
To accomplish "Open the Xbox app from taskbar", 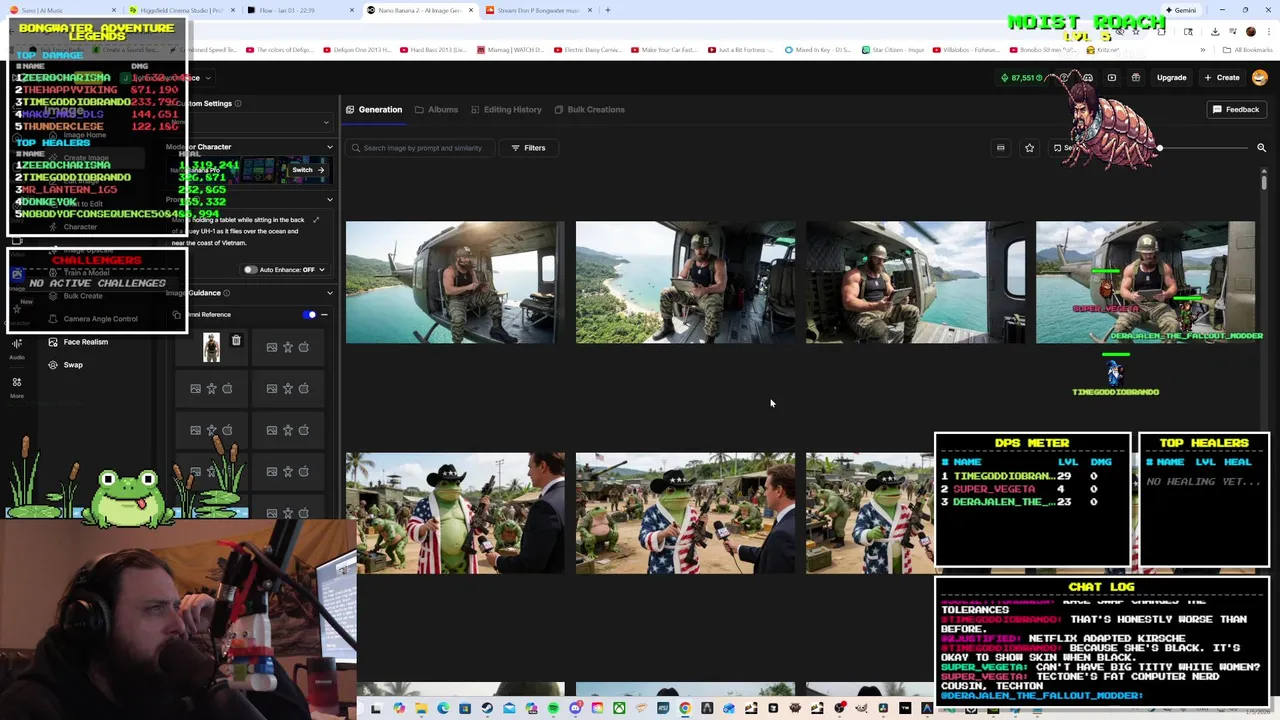I will point(619,709).
